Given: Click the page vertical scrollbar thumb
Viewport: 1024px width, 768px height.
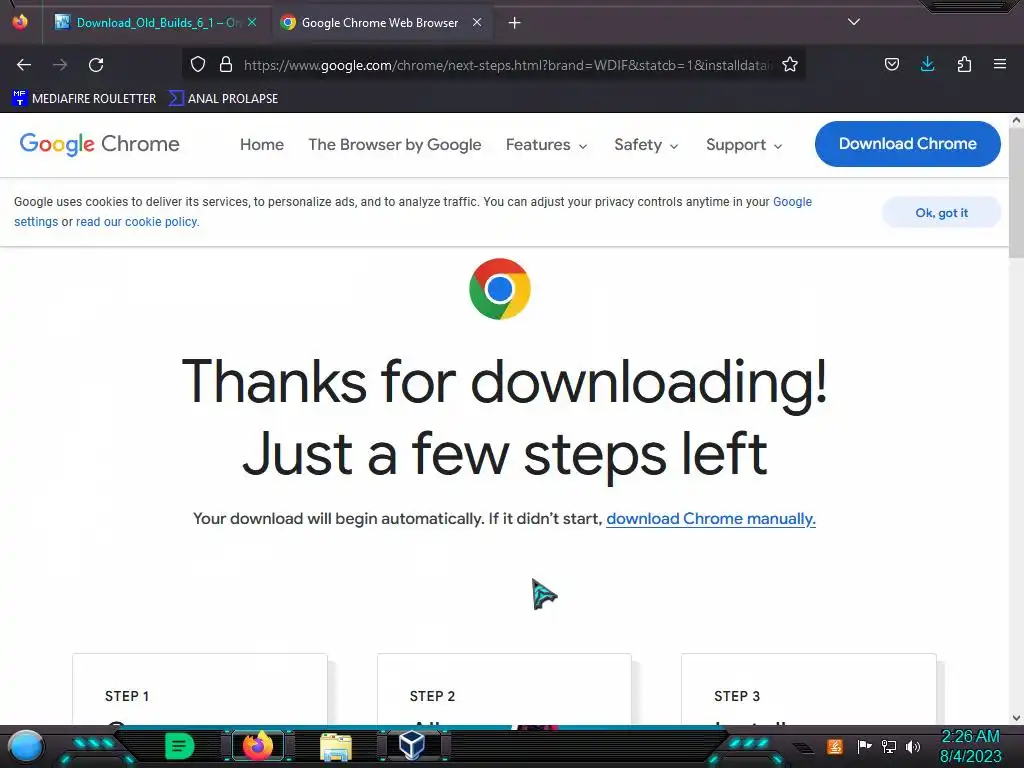Looking at the screenshot, I should [1016, 193].
